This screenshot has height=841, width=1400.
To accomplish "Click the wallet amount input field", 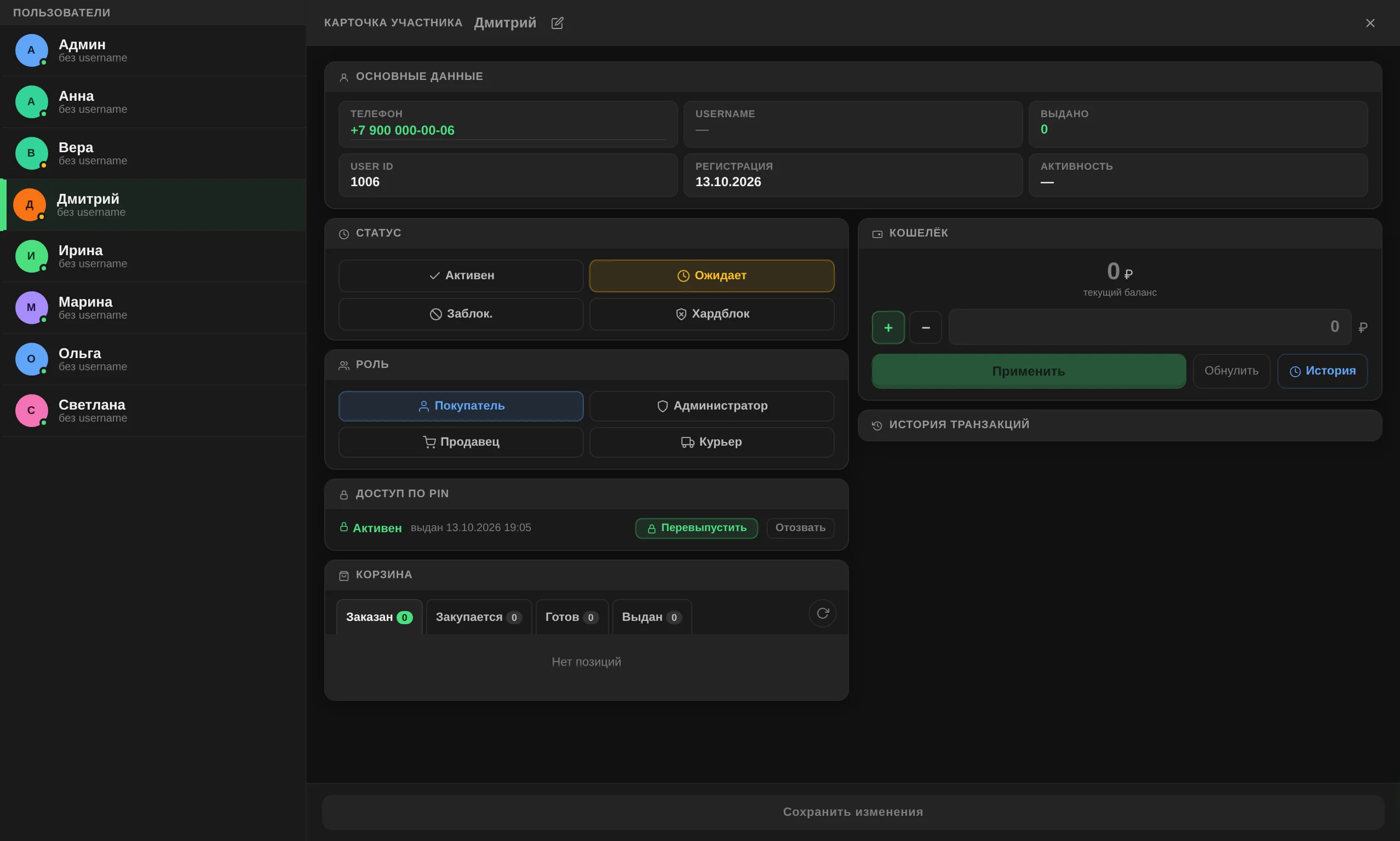I will [x=1150, y=327].
